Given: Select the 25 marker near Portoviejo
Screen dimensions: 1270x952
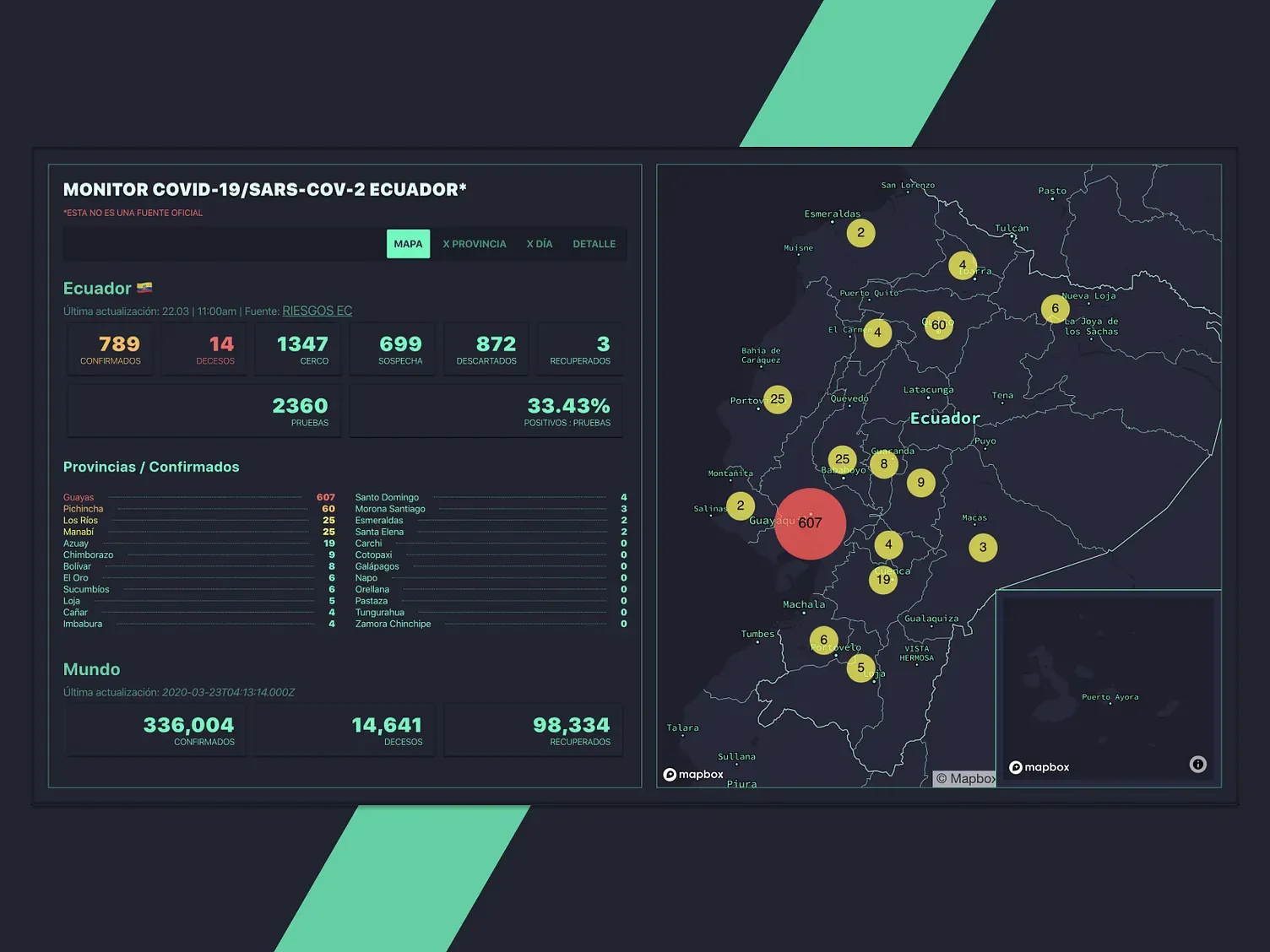Looking at the screenshot, I should click(777, 398).
